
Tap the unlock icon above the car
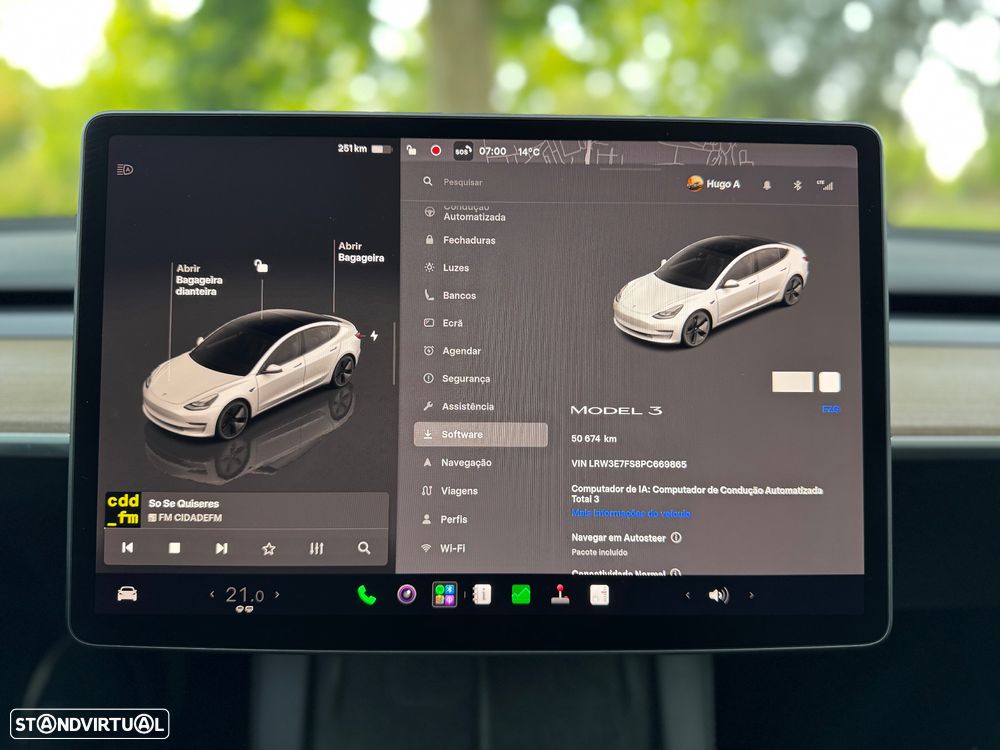click(x=261, y=265)
